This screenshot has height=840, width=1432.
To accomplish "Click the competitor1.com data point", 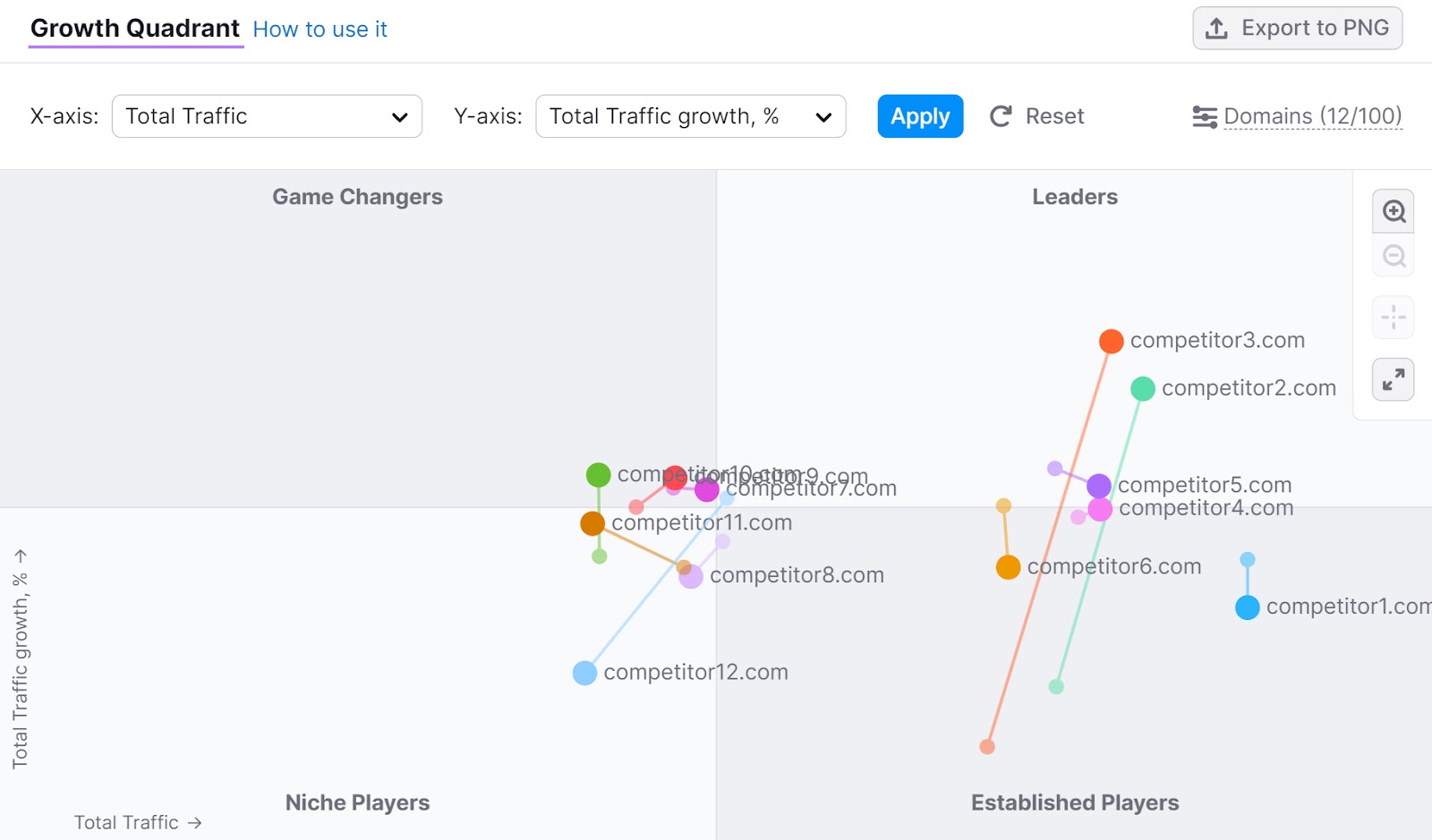I will 1247,607.
